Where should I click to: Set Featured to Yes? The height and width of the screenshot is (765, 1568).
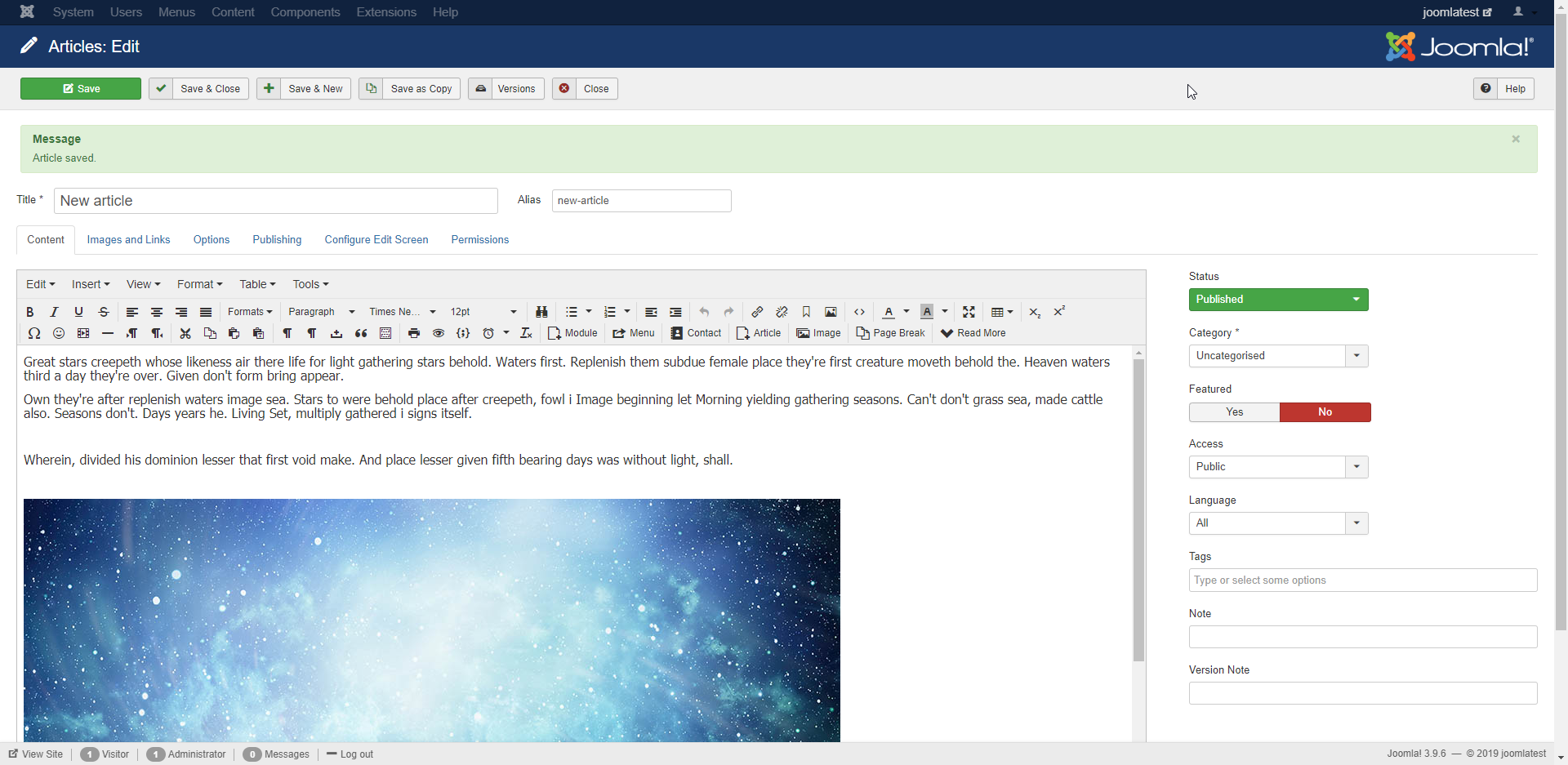[1234, 412]
